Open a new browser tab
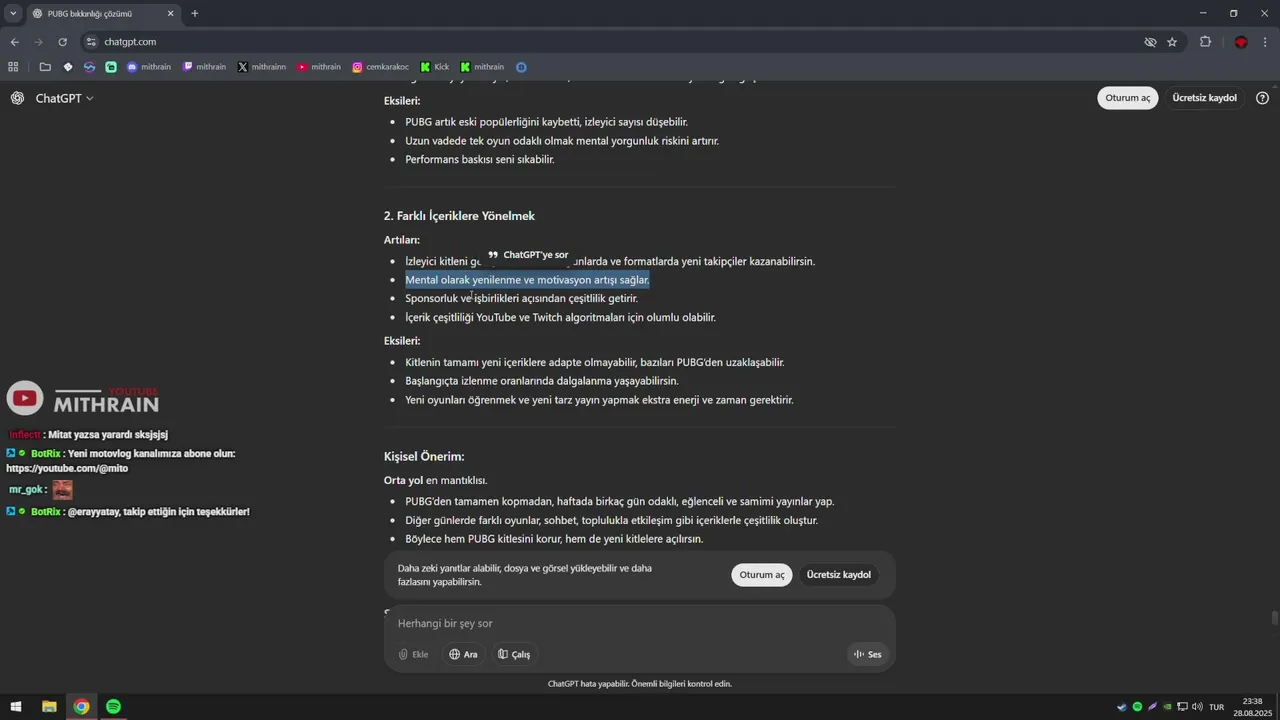 point(195,14)
